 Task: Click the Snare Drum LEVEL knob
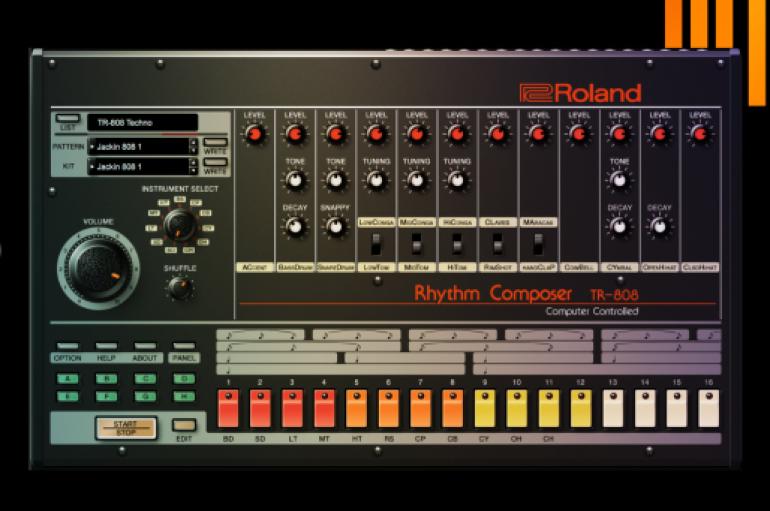pyautogui.click(x=335, y=134)
